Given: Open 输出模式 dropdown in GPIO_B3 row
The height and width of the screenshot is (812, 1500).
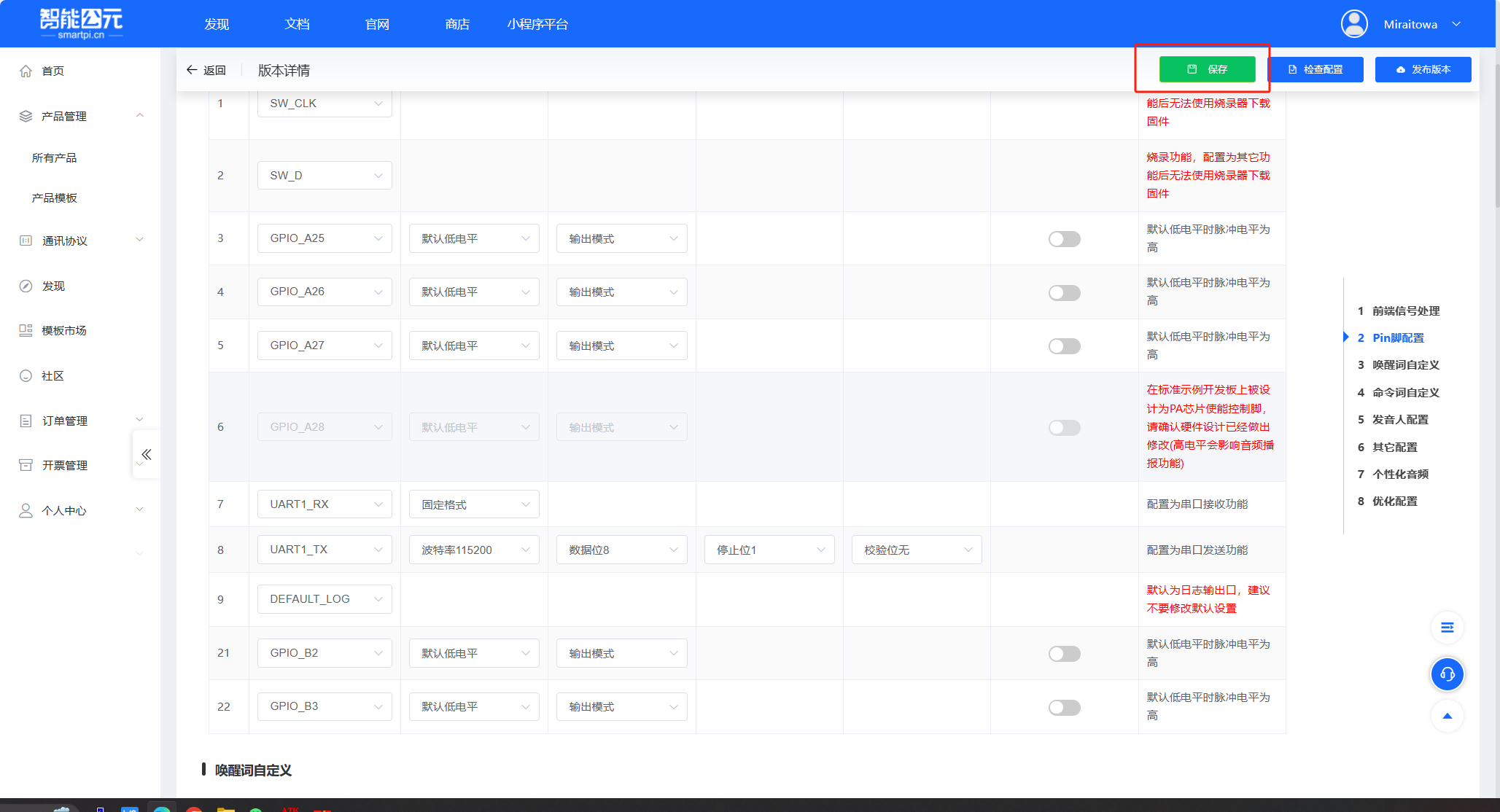Looking at the screenshot, I should click(x=622, y=706).
